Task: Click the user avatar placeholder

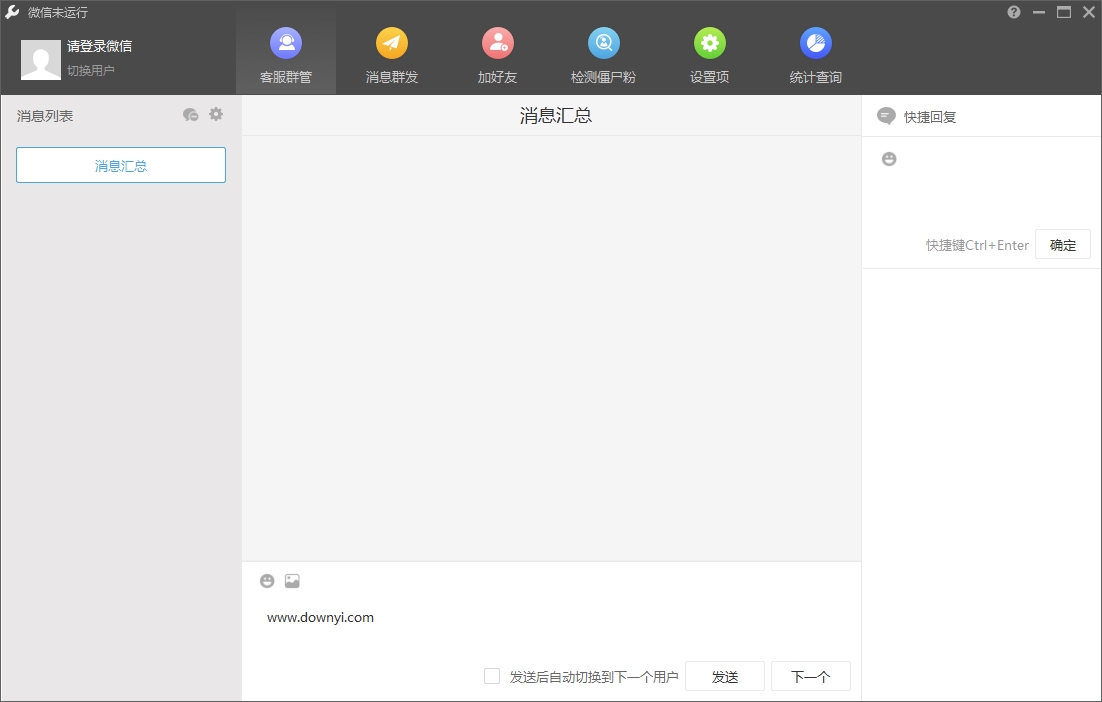Action: tap(40, 60)
